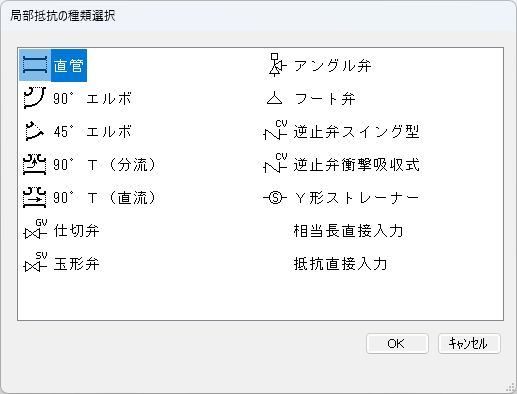Click the GV gate valve icon
Image resolution: width=517 pixels, height=394 pixels.
pos(35,229)
